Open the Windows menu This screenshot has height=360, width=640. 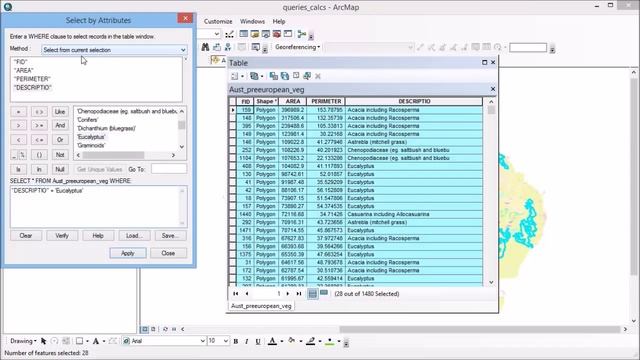(252, 21)
